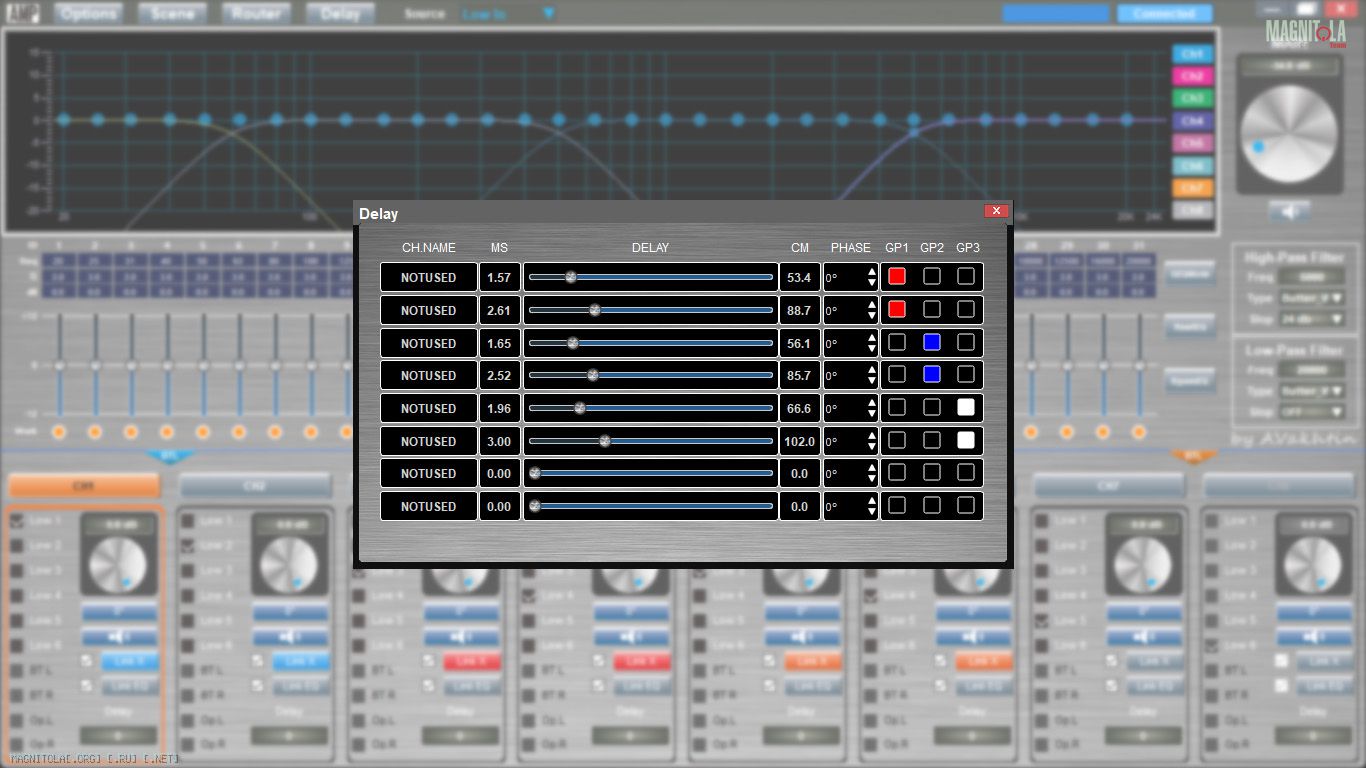Toggle Line 1 checkbox in CH1 strip
Viewport: 1366px width, 768px height.
(17, 521)
